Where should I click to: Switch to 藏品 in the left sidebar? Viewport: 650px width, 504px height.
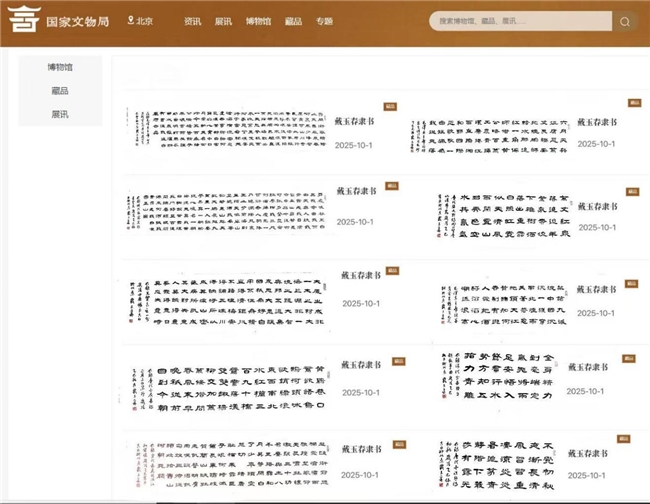60,91
